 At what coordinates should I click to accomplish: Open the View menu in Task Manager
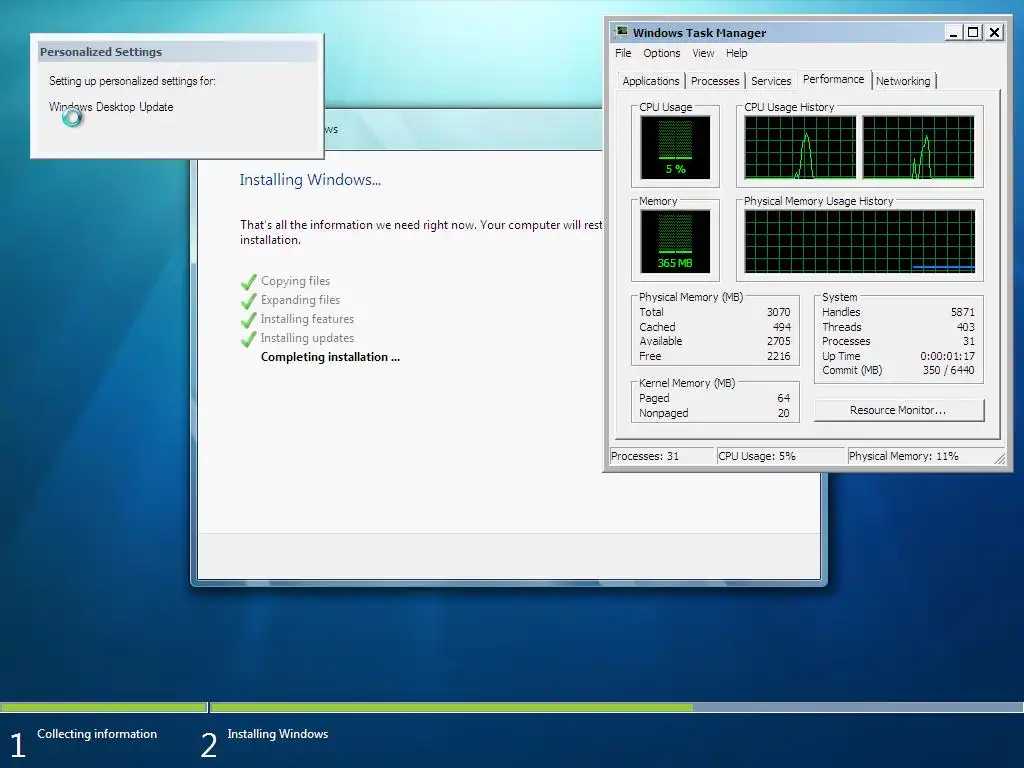(x=703, y=53)
